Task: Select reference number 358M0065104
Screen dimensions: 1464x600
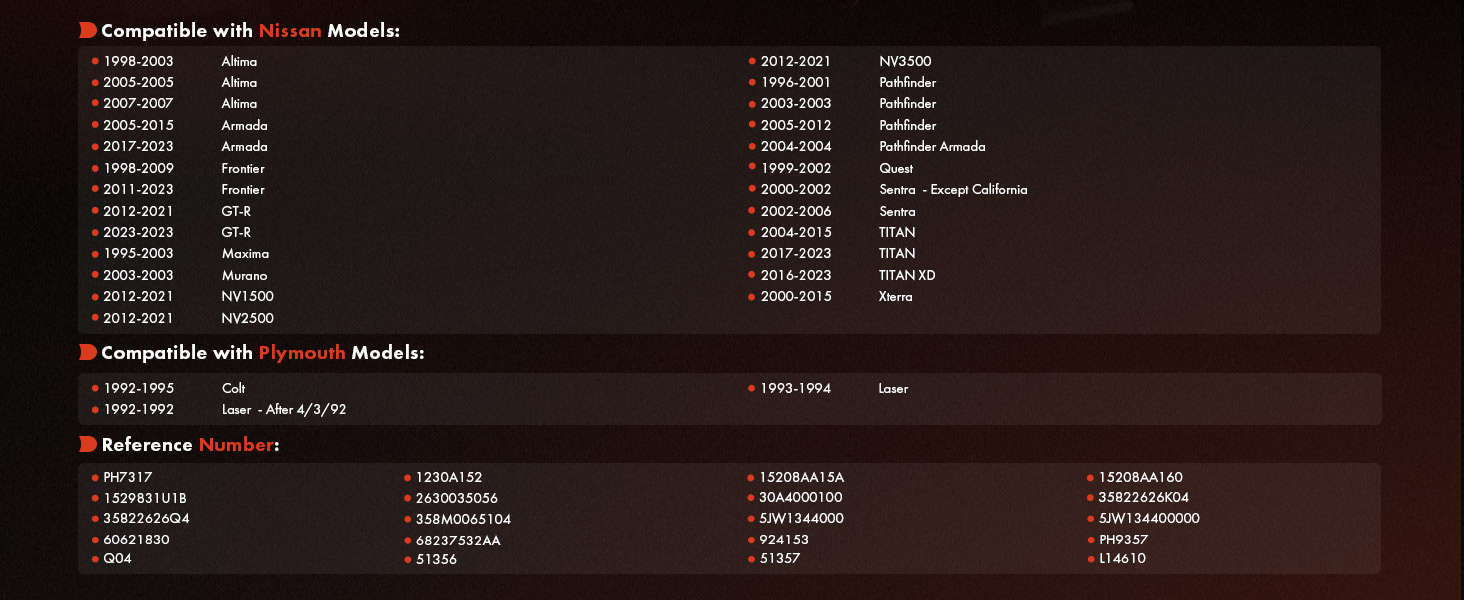Action: point(463,520)
